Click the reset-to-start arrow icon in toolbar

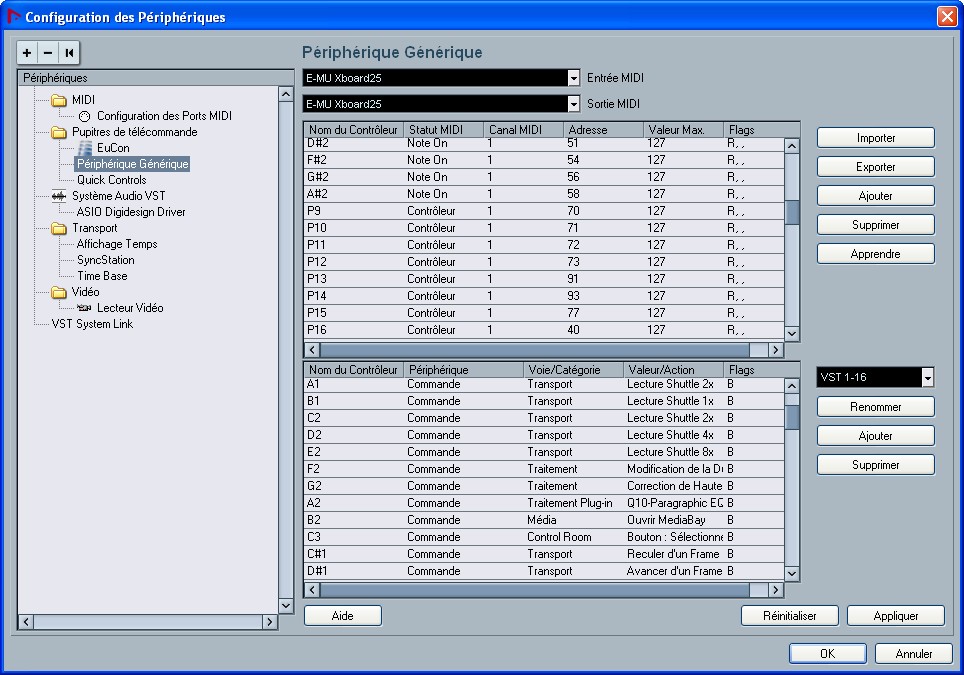tap(69, 53)
